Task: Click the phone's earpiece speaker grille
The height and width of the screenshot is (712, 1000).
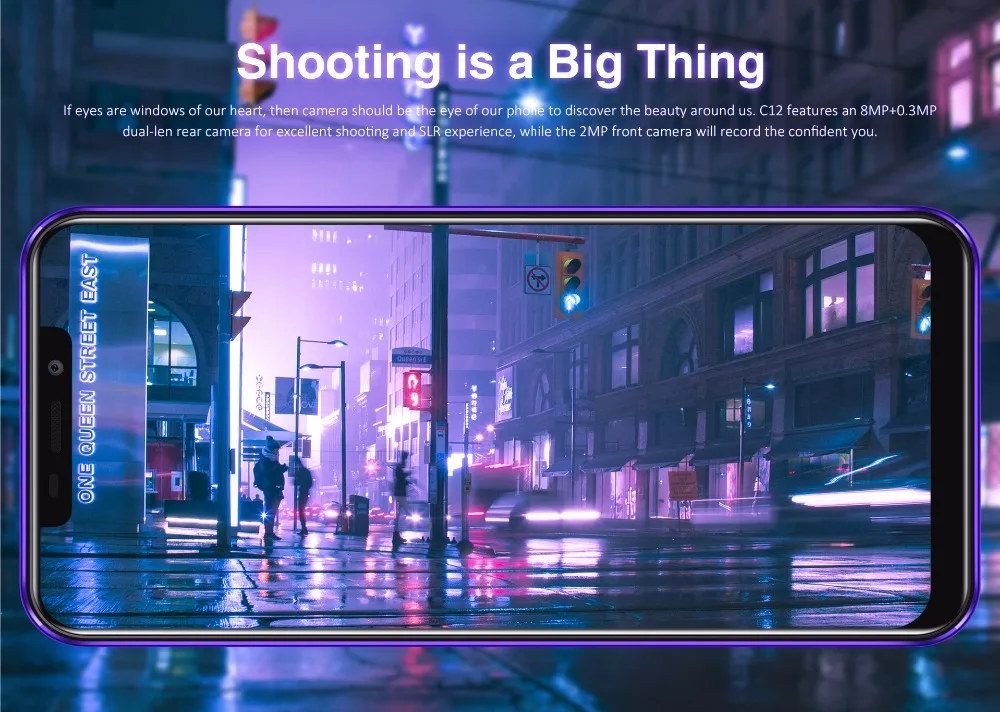Action: click(x=55, y=426)
